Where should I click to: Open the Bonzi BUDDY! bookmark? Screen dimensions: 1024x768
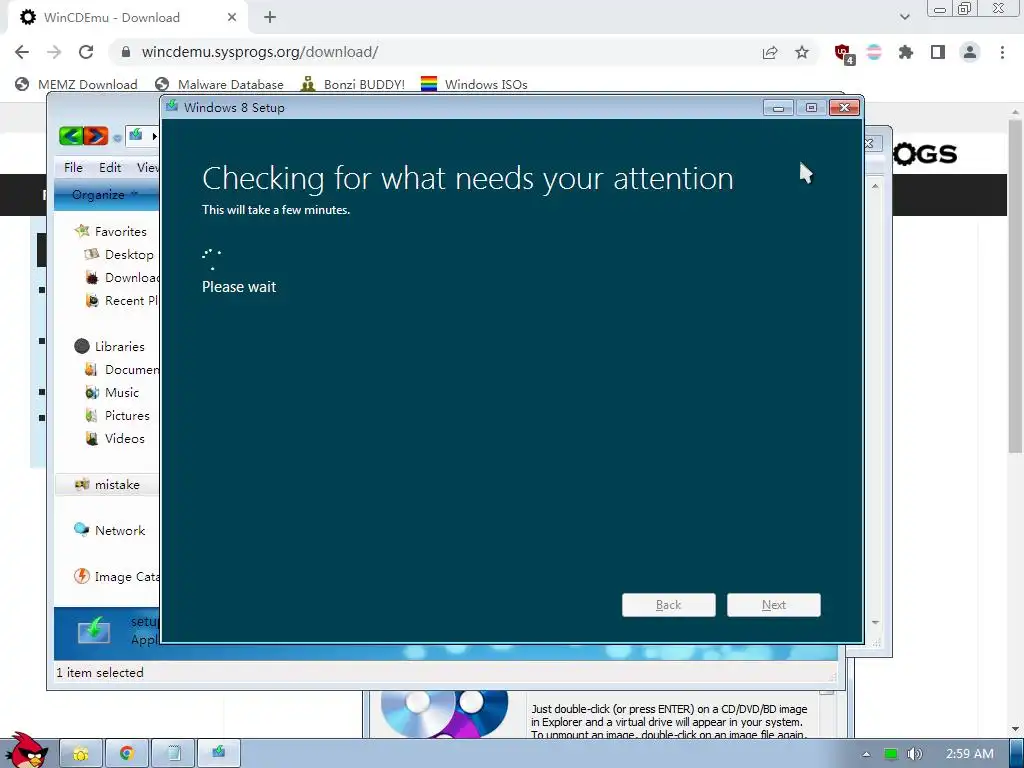click(353, 84)
